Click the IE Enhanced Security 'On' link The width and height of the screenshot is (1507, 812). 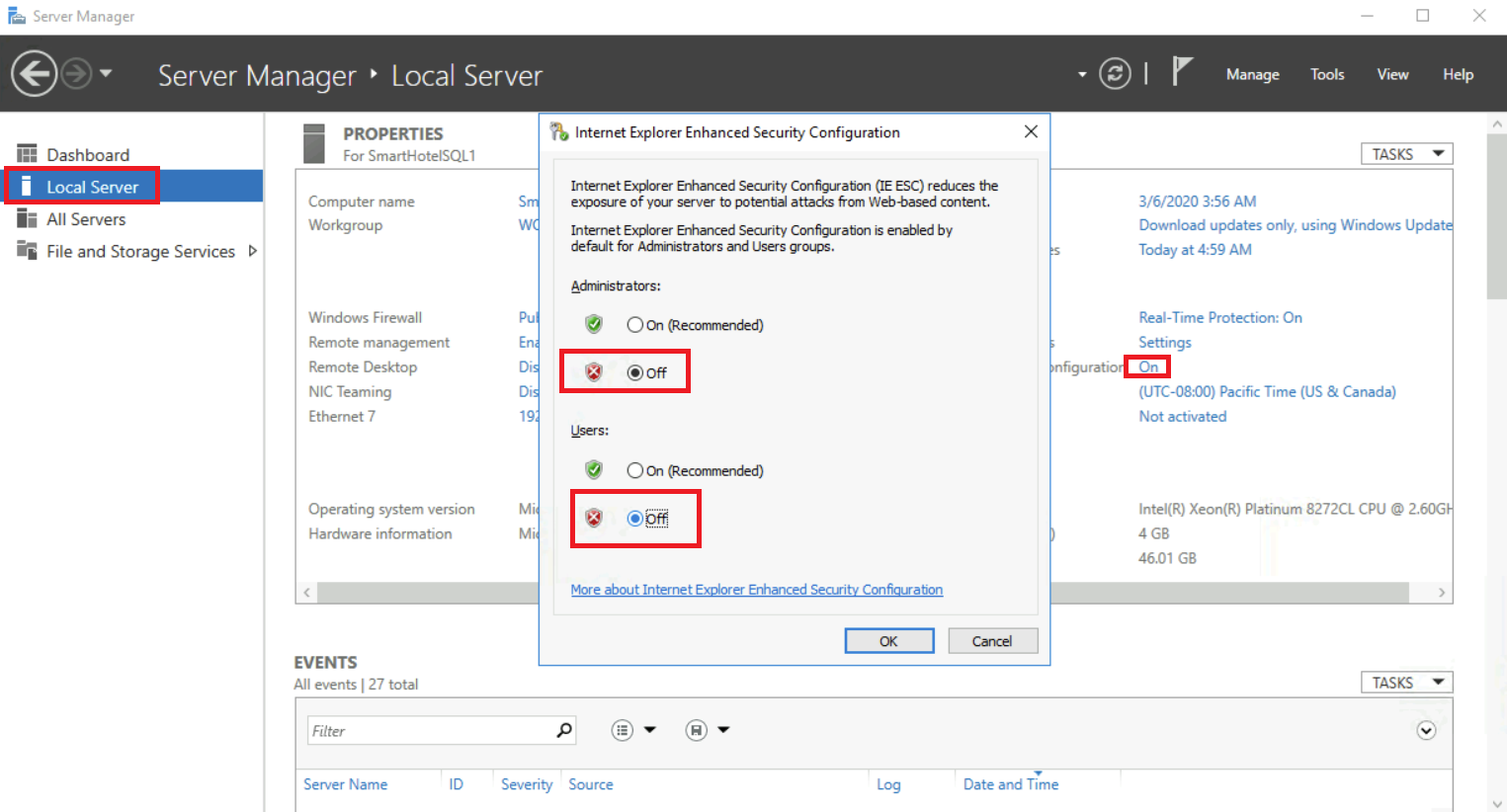coord(1148,366)
